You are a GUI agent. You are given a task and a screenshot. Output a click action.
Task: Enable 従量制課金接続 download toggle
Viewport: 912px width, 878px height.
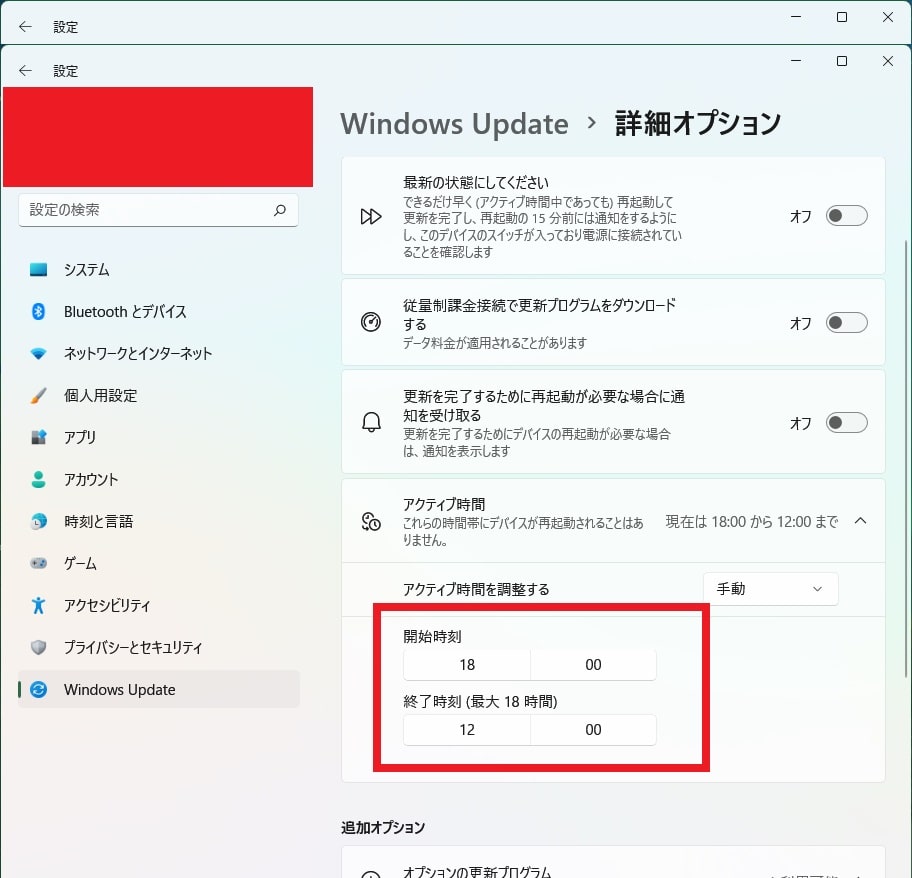[846, 322]
